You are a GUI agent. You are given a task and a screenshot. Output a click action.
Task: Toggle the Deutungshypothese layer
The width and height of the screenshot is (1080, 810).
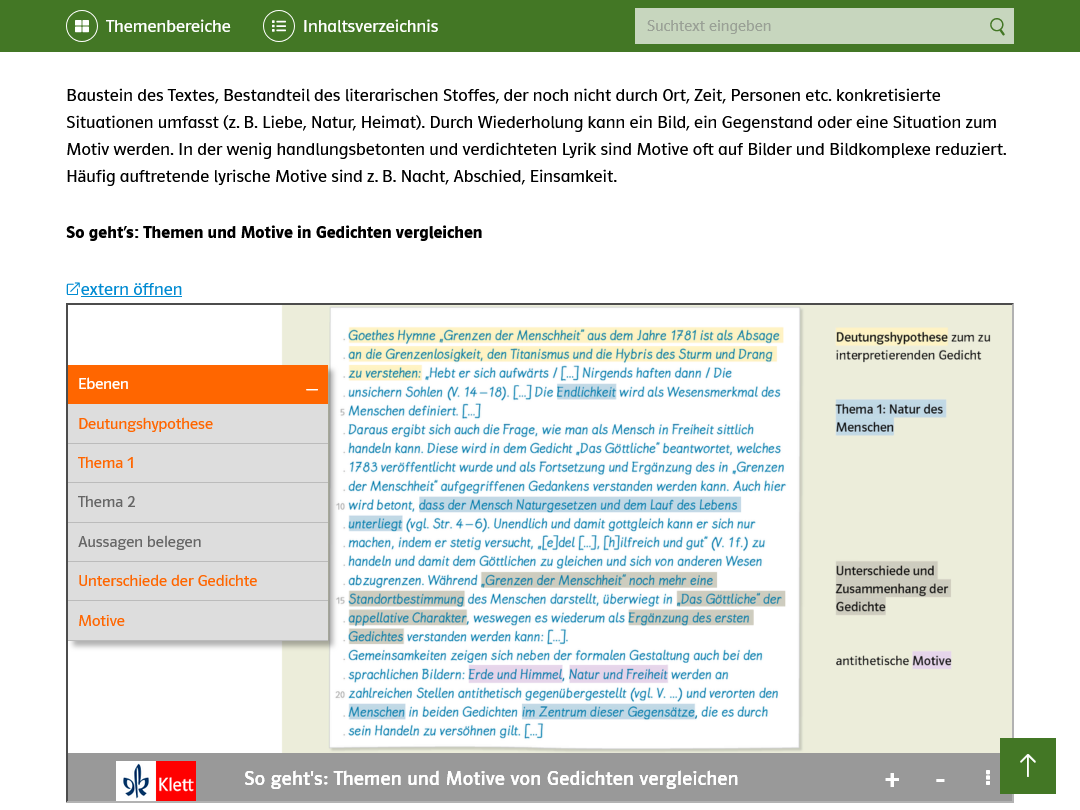(x=198, y=424)
